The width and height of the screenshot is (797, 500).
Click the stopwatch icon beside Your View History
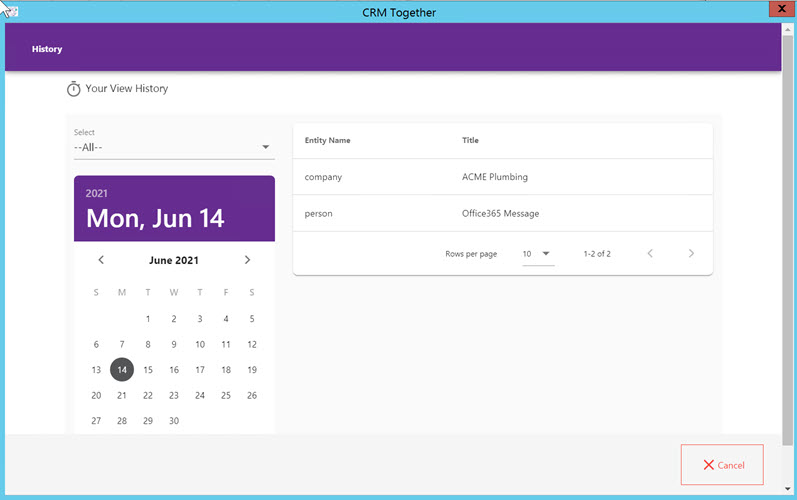click(x=74, y=89)
